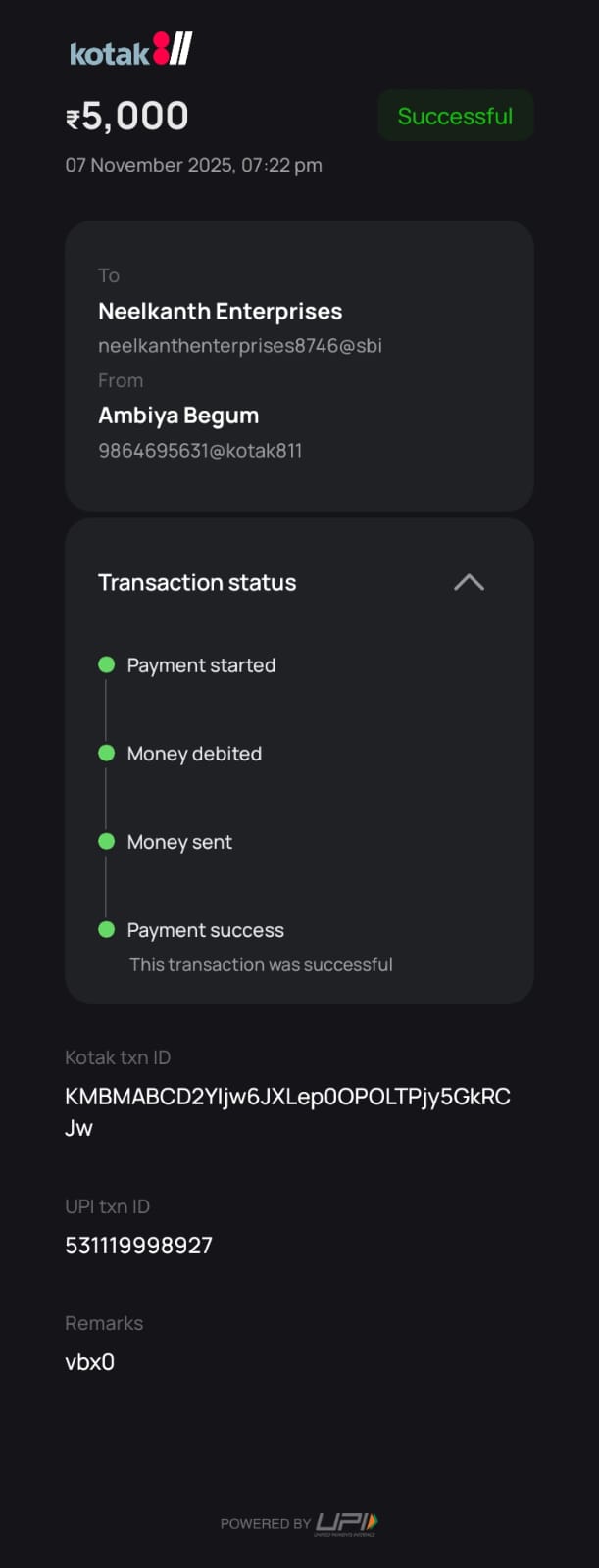Click the Money debited step label
599x1568 pixels.
point(194,754)
